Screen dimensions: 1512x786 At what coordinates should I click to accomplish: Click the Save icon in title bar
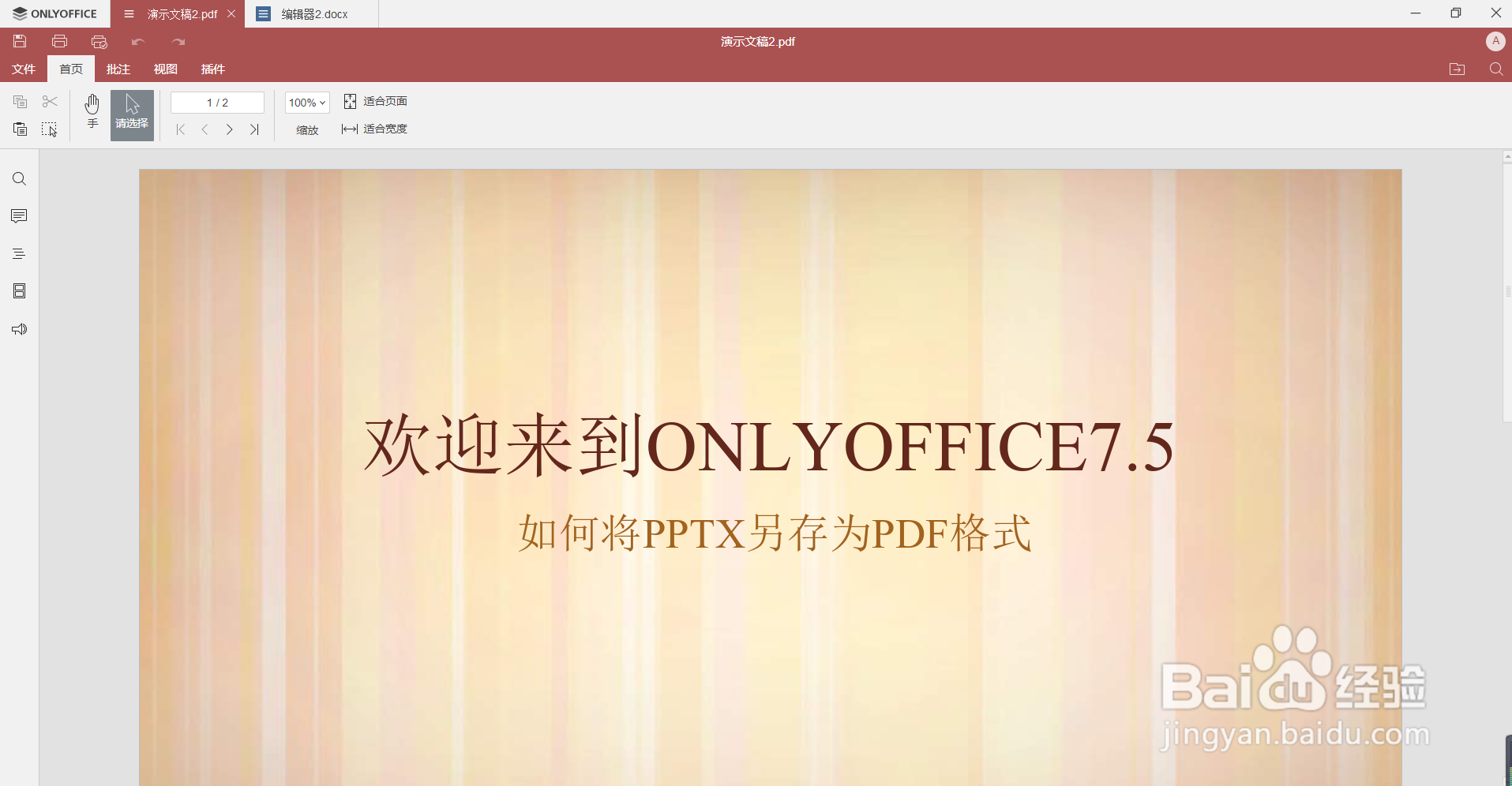[20, 41]
